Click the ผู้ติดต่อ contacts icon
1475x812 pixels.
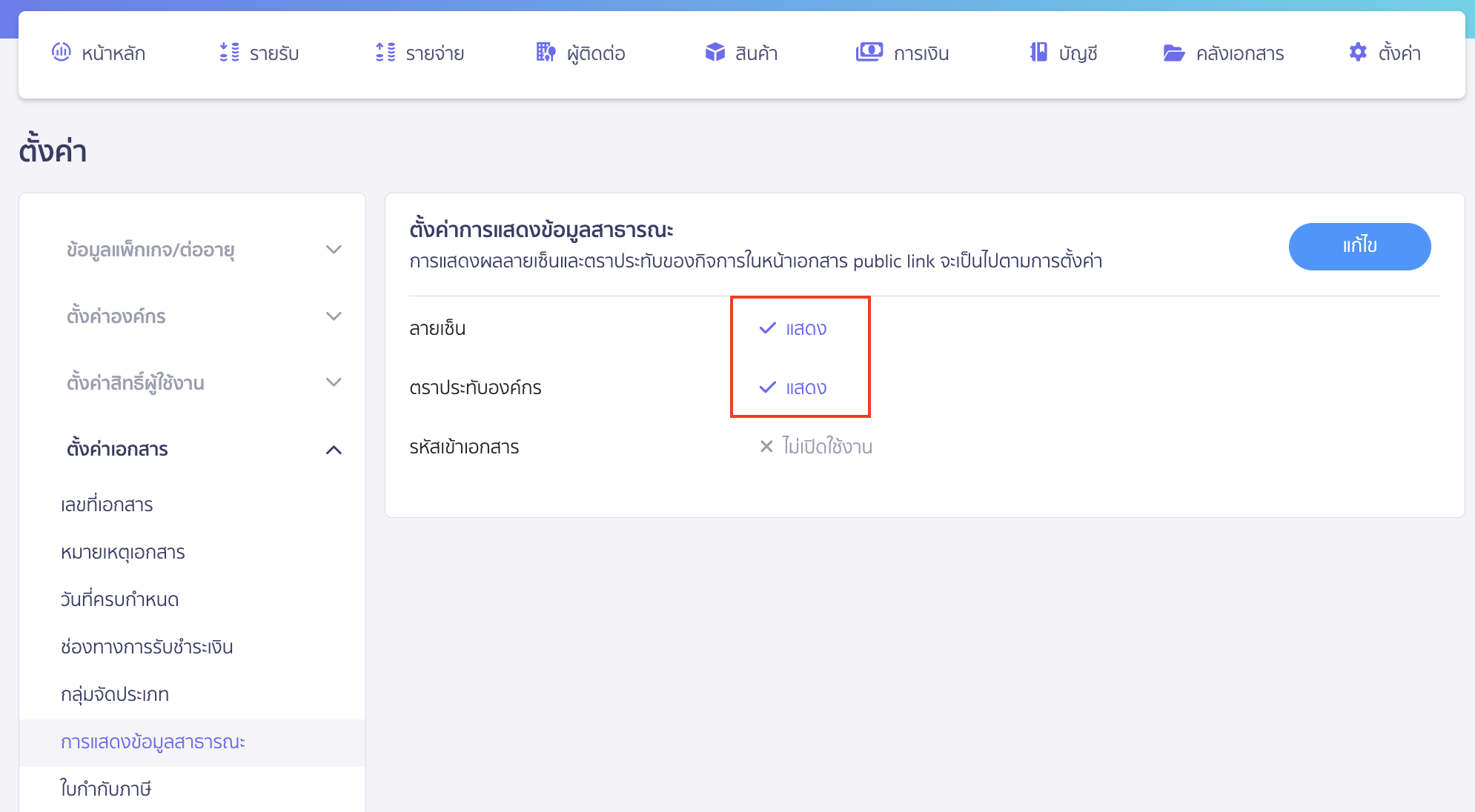tap(544, 53)
